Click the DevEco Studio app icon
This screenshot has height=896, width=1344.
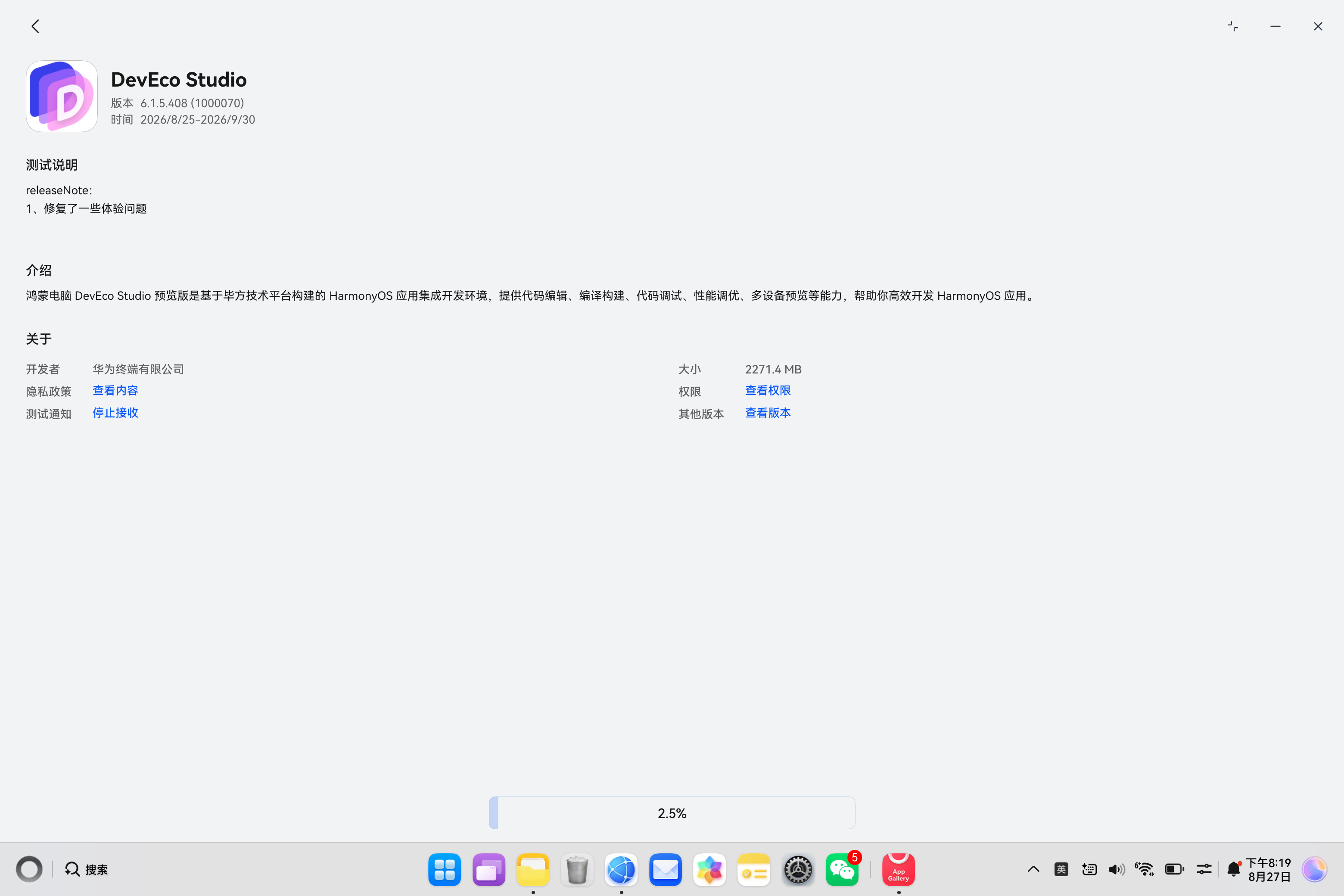pos(62,96)
